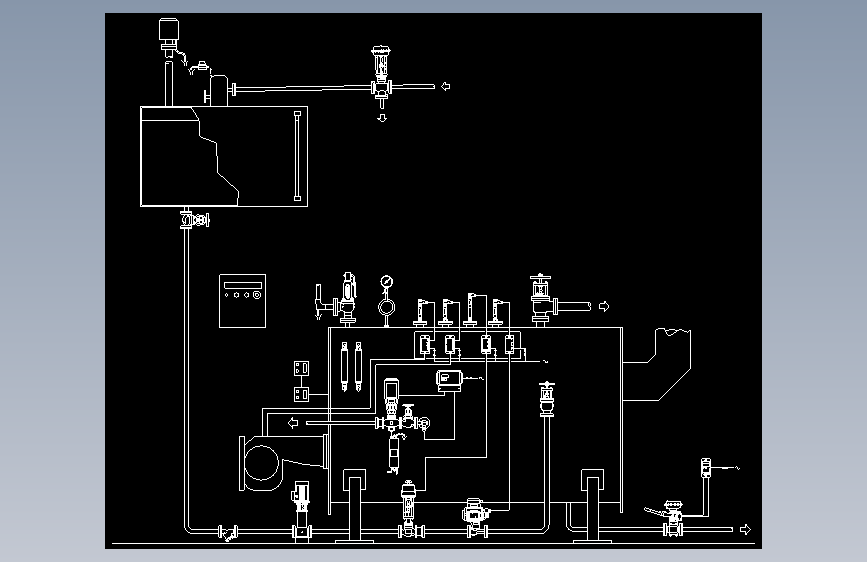Screen dimensions: 867x562
Task: Select the control panel box with round knobs
Action: tap(242, 301)
